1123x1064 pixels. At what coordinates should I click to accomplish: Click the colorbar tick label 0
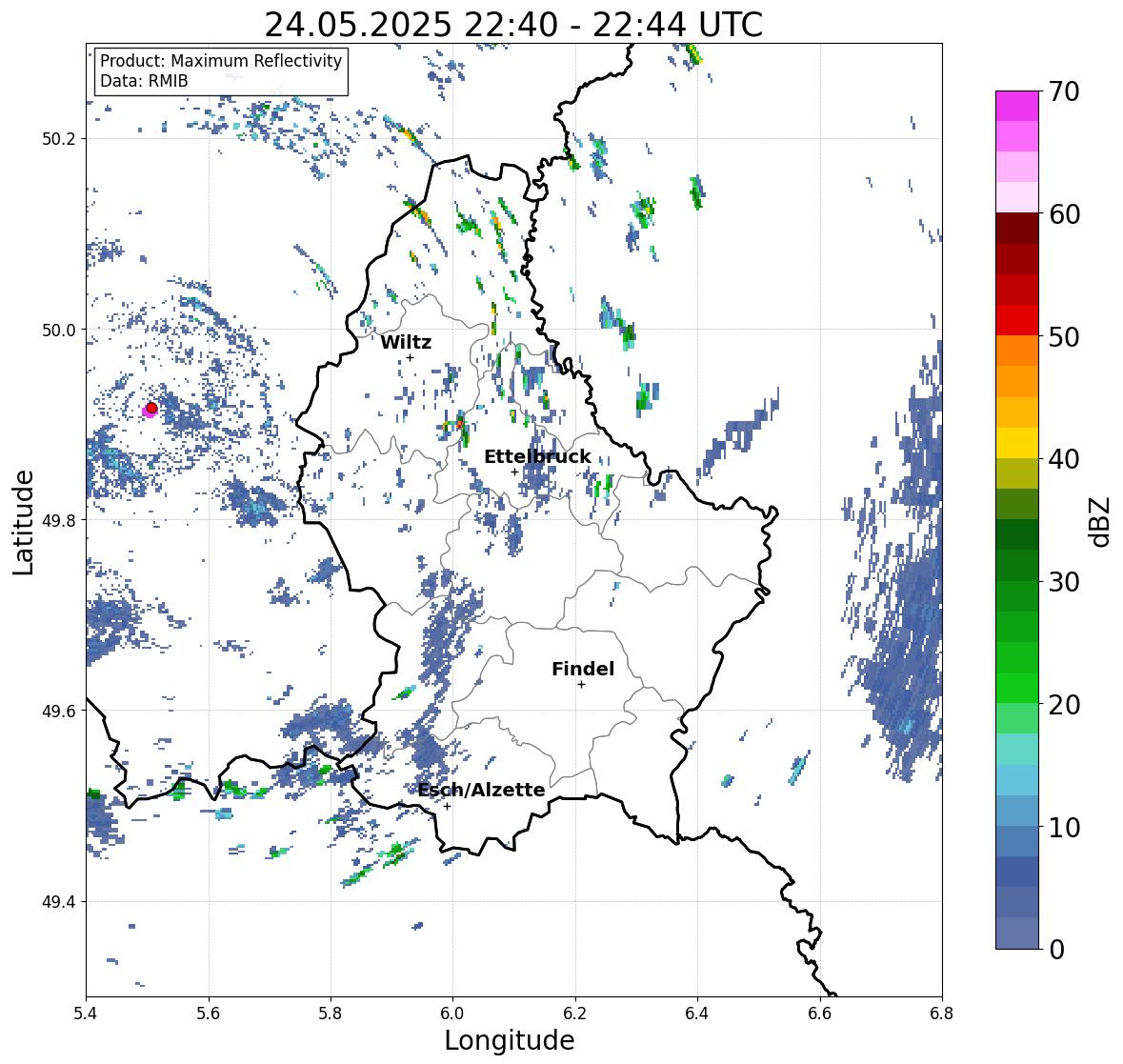[1056, 950]
